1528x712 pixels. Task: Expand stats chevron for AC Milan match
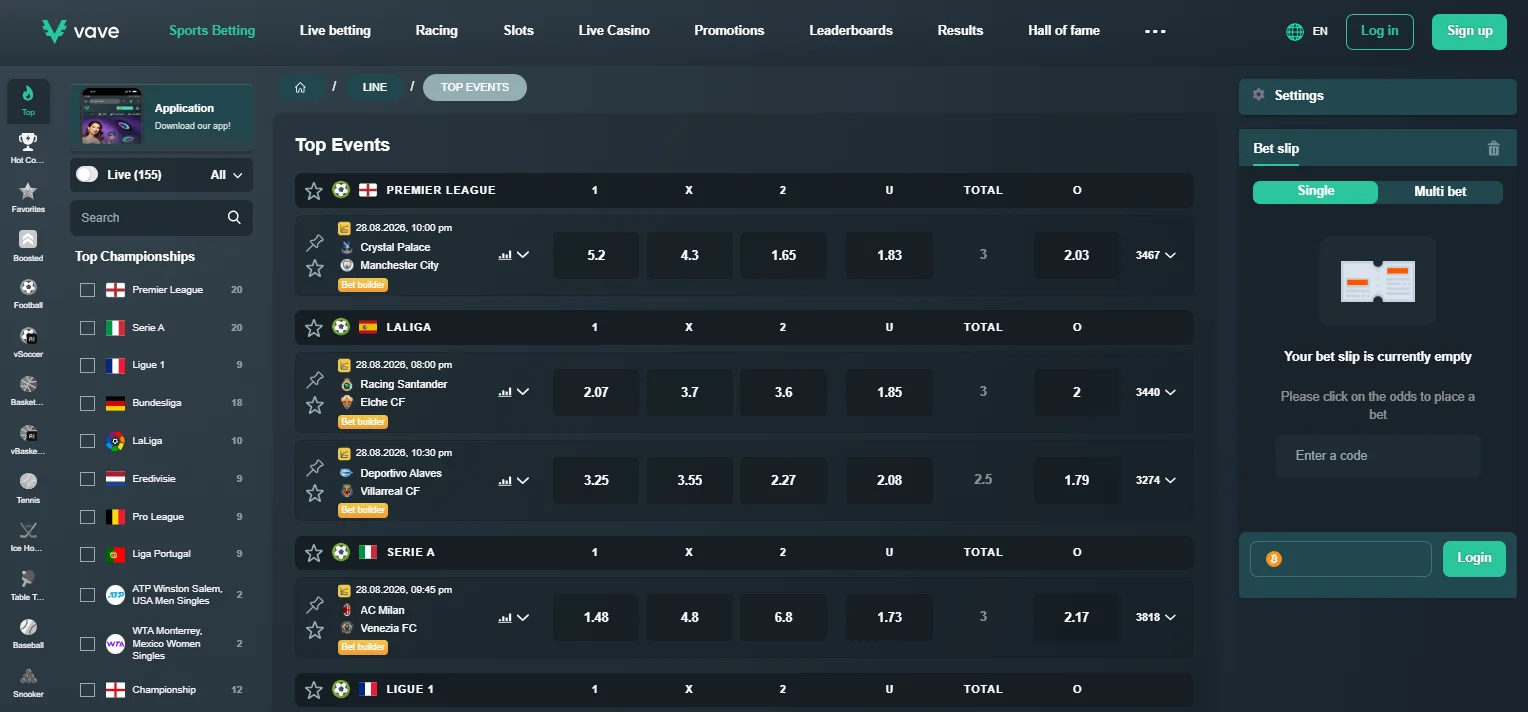[x=522, y=617]
